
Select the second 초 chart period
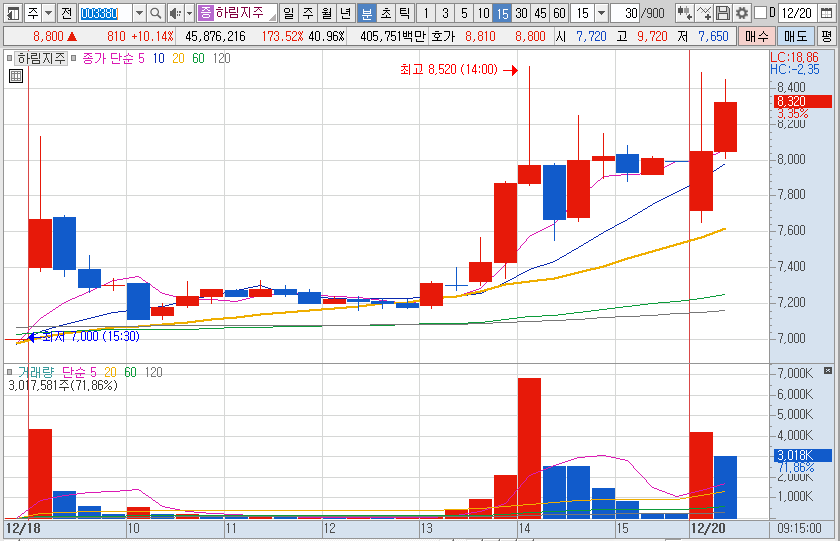pos(386,13)
